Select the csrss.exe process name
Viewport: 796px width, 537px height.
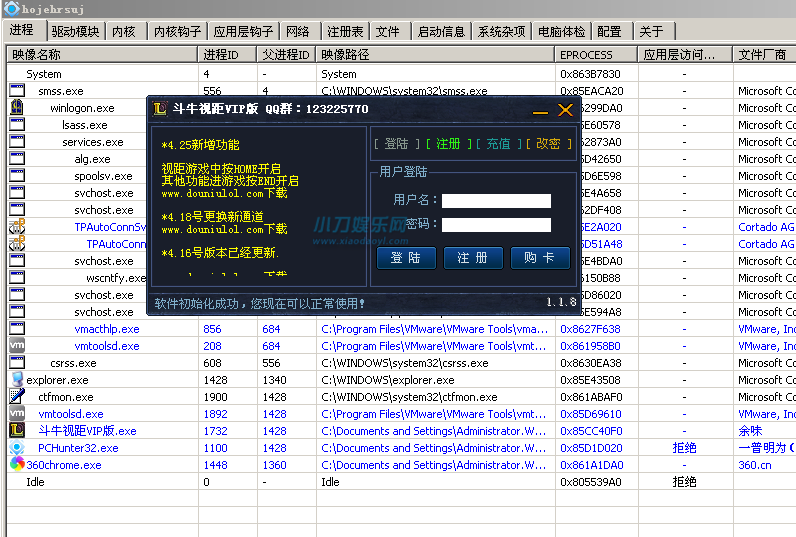point(73,363)
